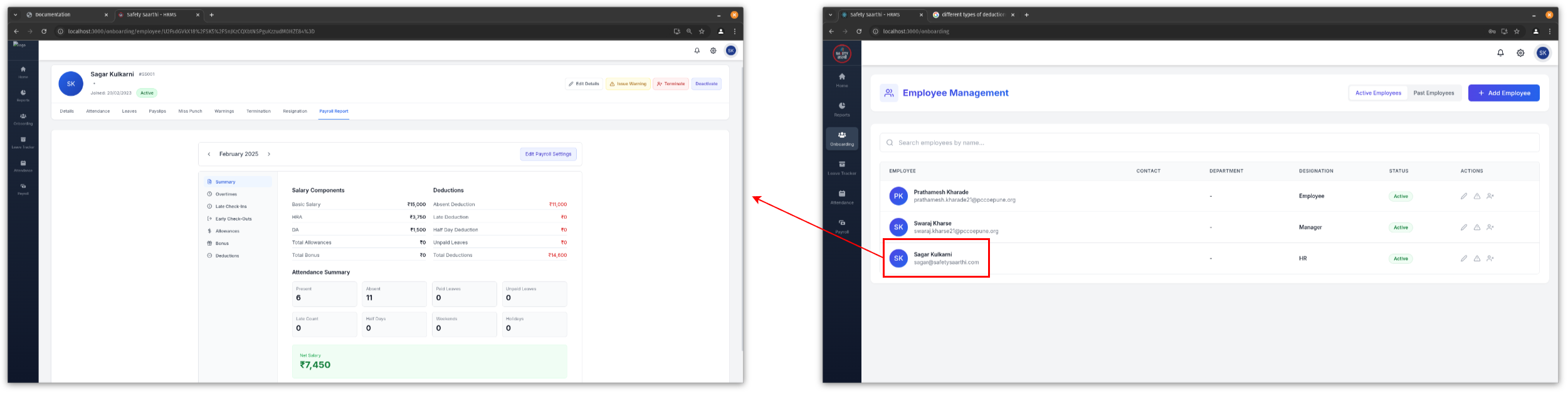Open settings gear on payroll report page
The height and width of the screenshot is (393, 1568).
click(713, 51)
